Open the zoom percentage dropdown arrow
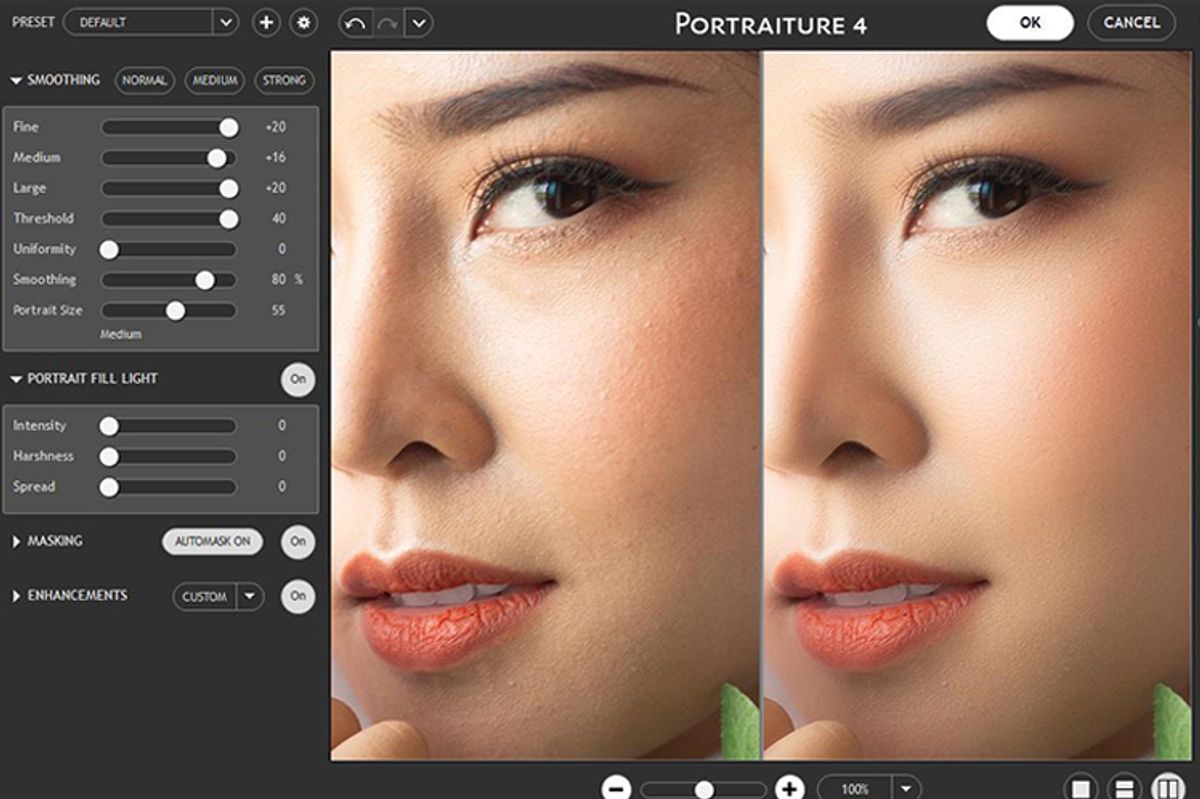1200x799 pixels. [908, 788]
